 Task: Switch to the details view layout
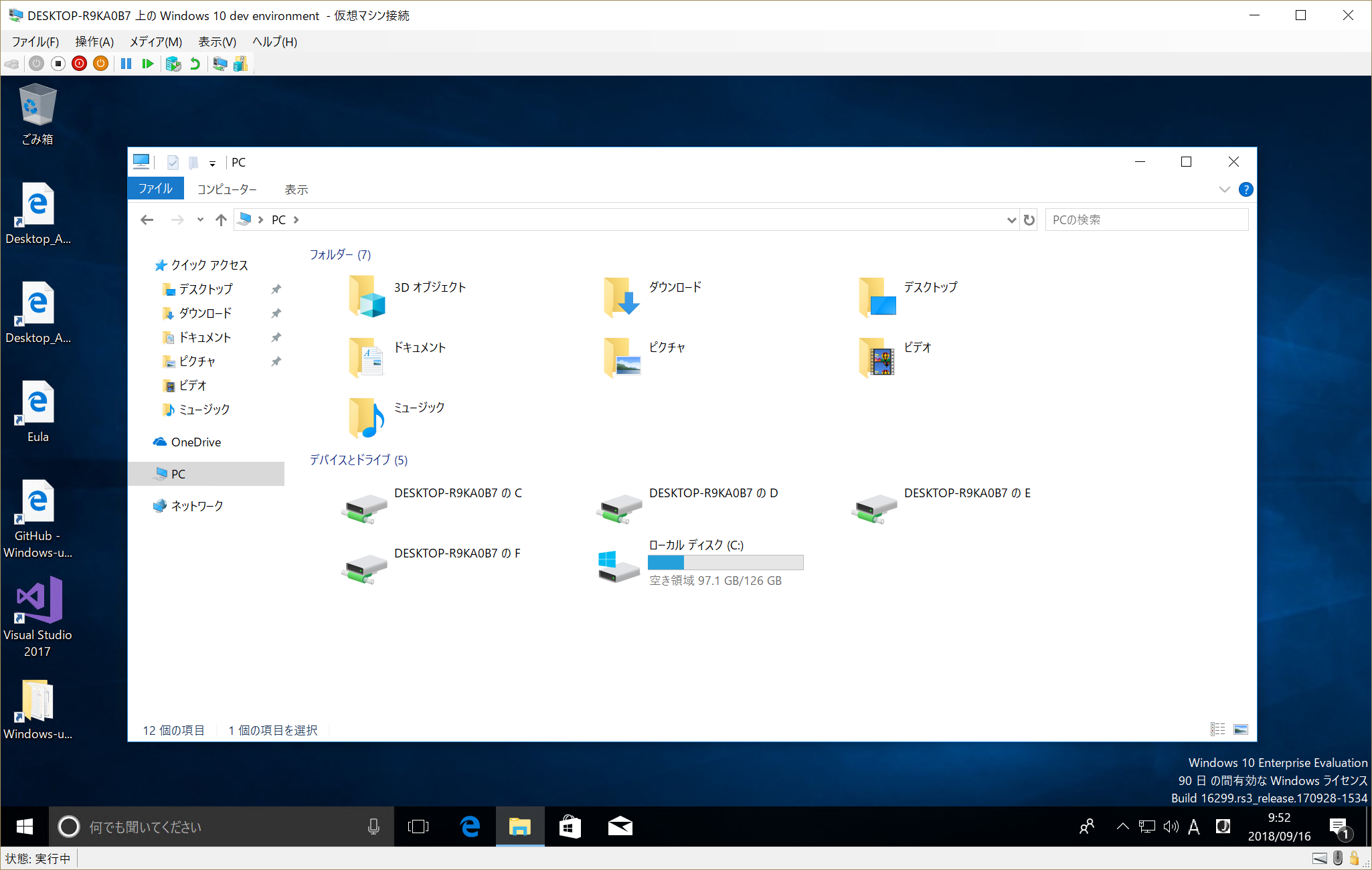coord(1217,729)
